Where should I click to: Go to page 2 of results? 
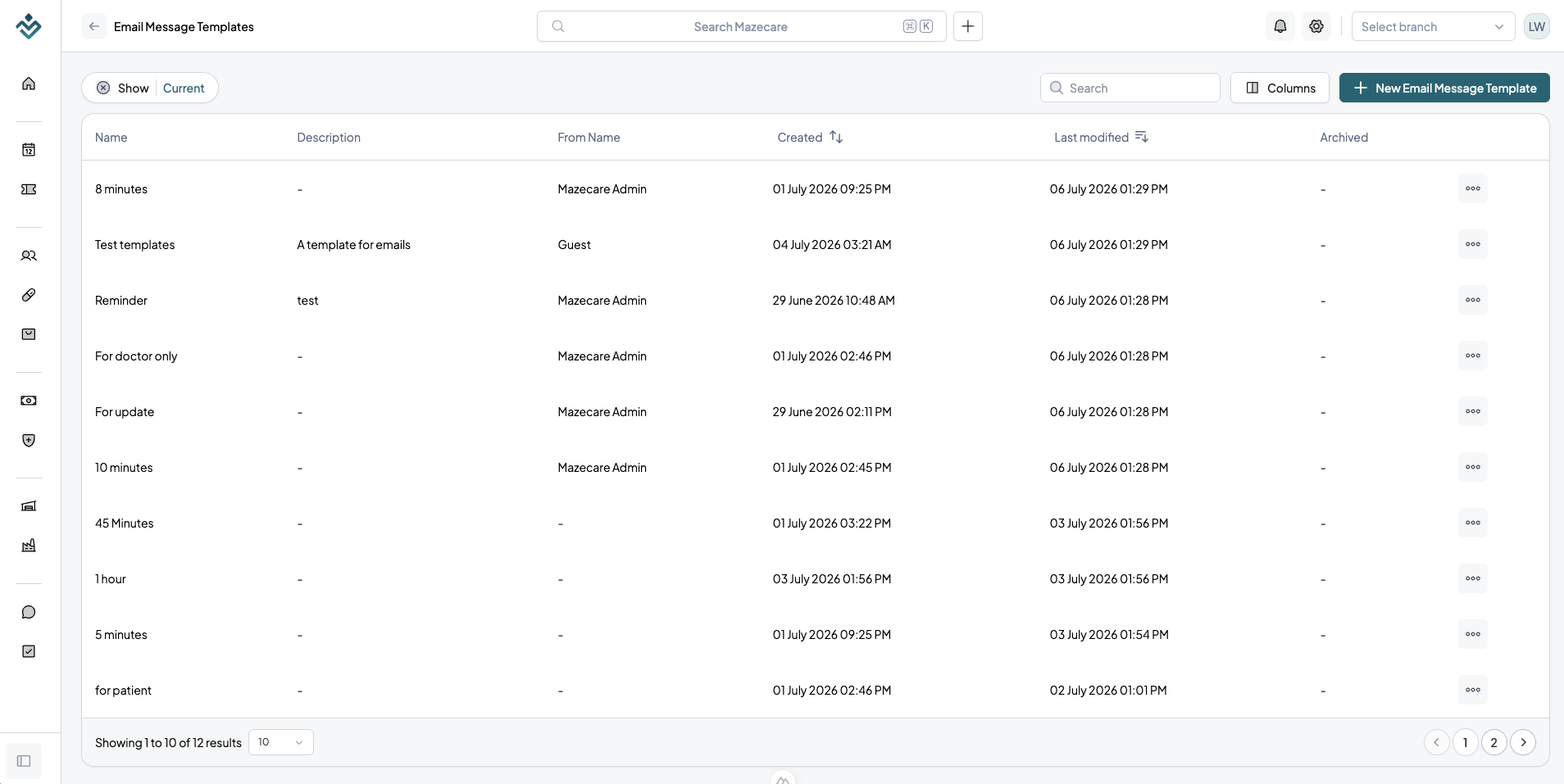click(x=1494, y=742)
